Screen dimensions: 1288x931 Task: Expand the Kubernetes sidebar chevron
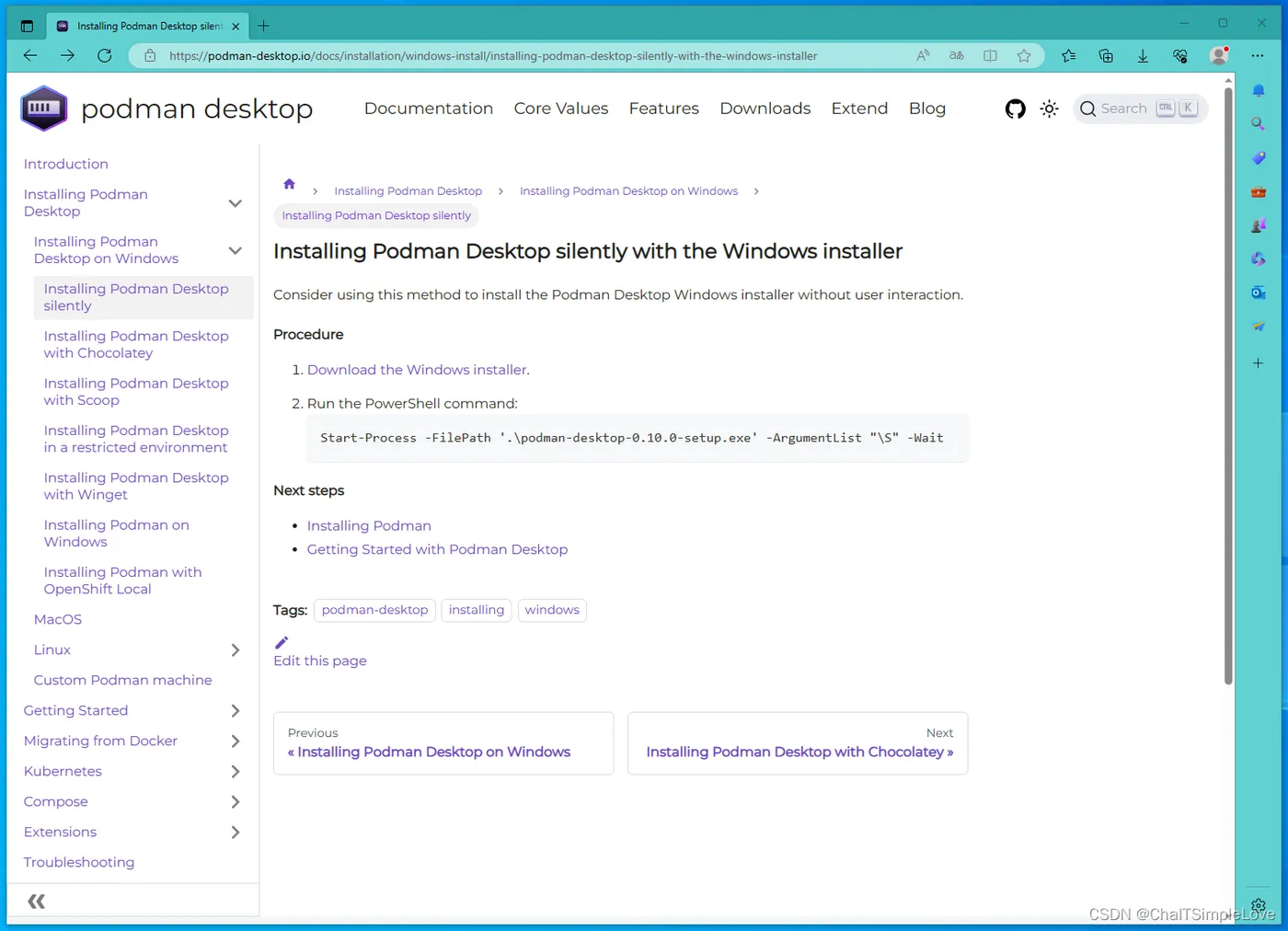pos(236,772)
